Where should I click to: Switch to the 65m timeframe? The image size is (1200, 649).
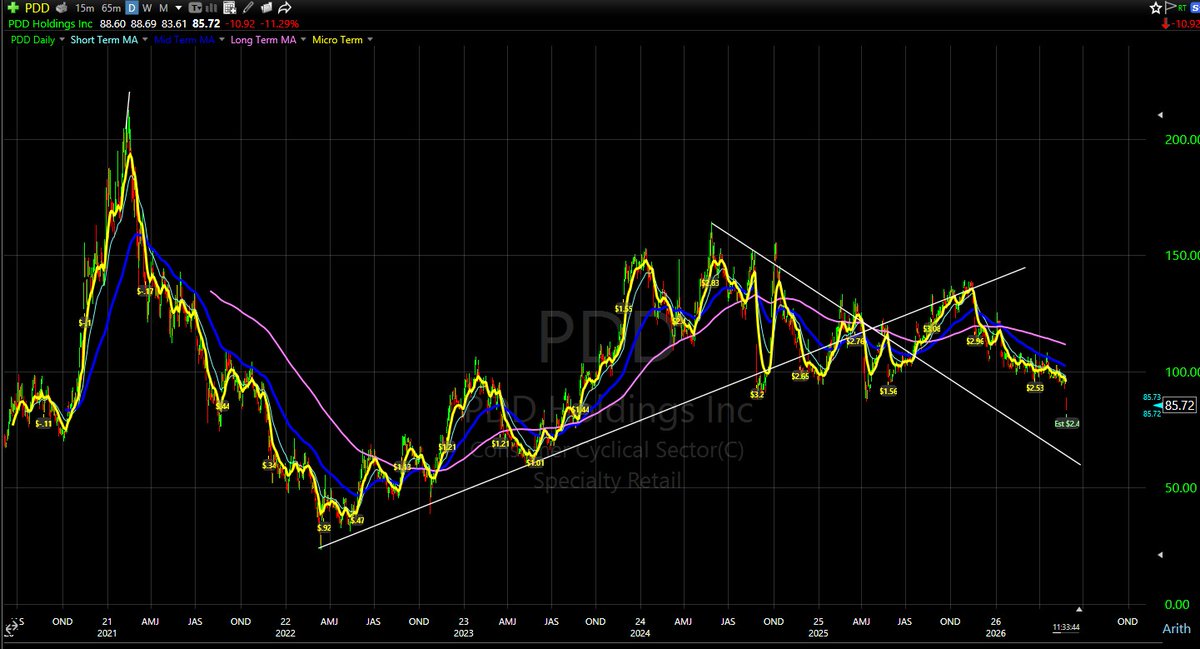[x=111, y=8]
